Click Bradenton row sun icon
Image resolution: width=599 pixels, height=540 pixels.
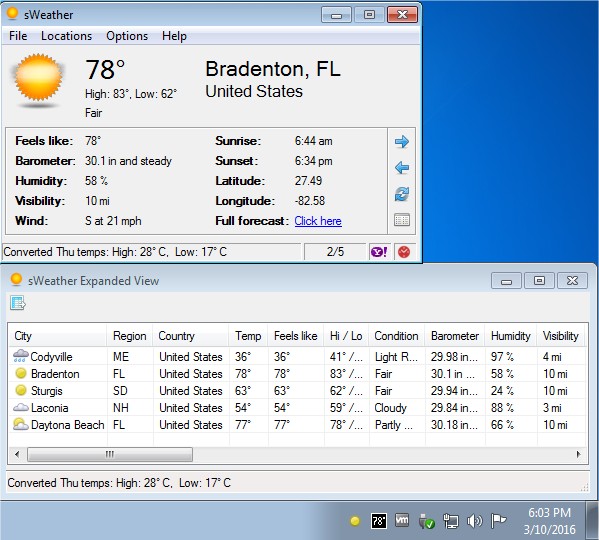coord(21,373)
